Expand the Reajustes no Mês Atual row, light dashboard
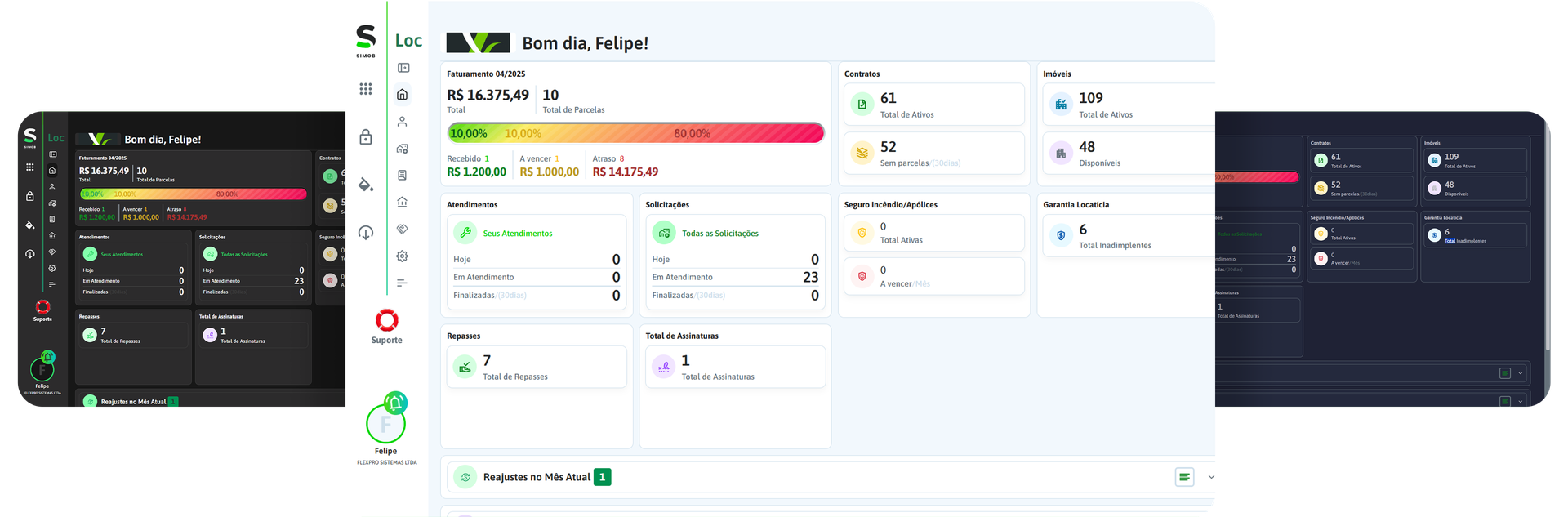The image size is (1568, 517). [1211, 477]
